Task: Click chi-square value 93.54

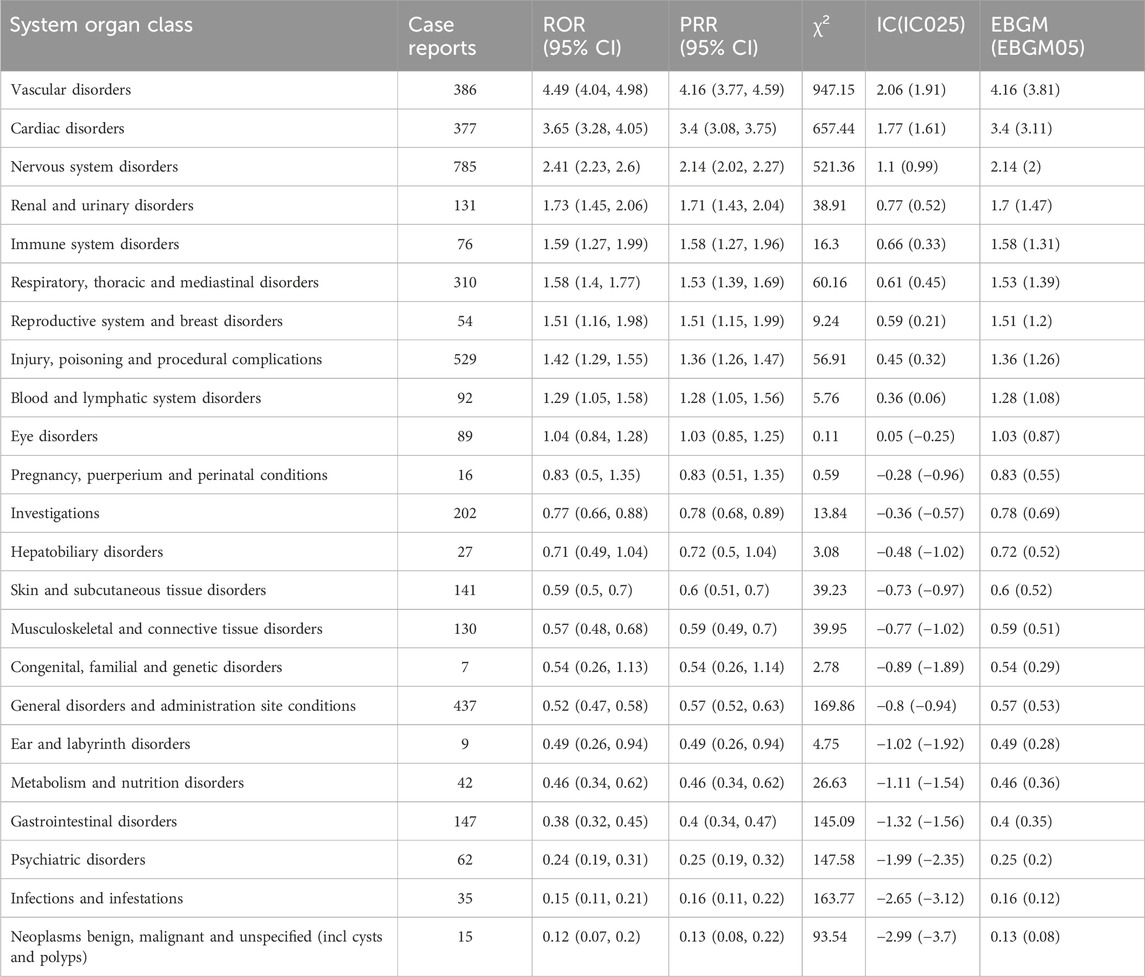Action: pos(830,937)
